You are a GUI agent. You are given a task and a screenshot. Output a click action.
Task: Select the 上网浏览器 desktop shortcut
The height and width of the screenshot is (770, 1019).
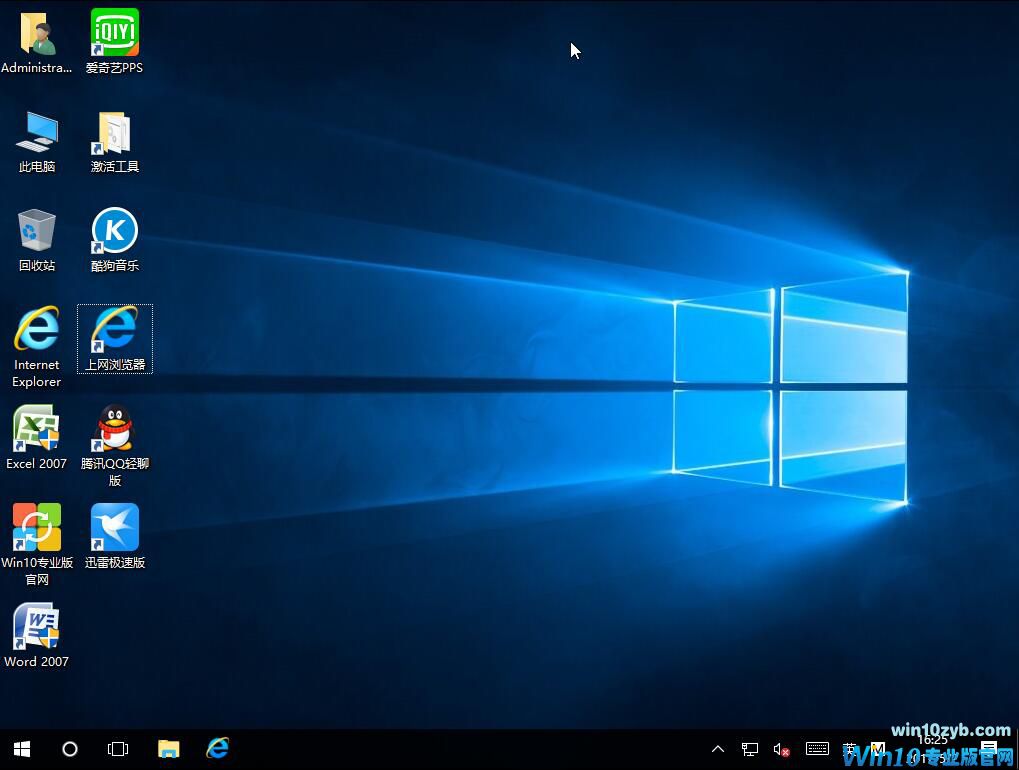tap(114, 330)
